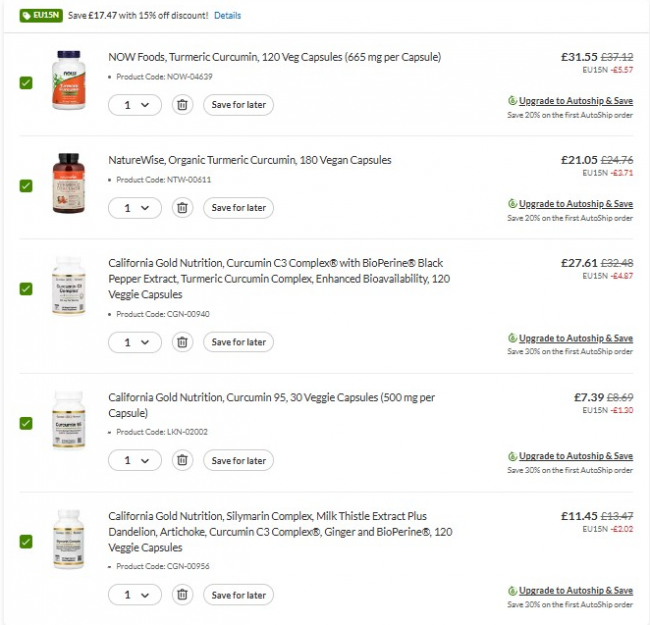650x625 pixels.
Task: Remove Silymarin Complex item using trash icon
Action: (181, 595)
